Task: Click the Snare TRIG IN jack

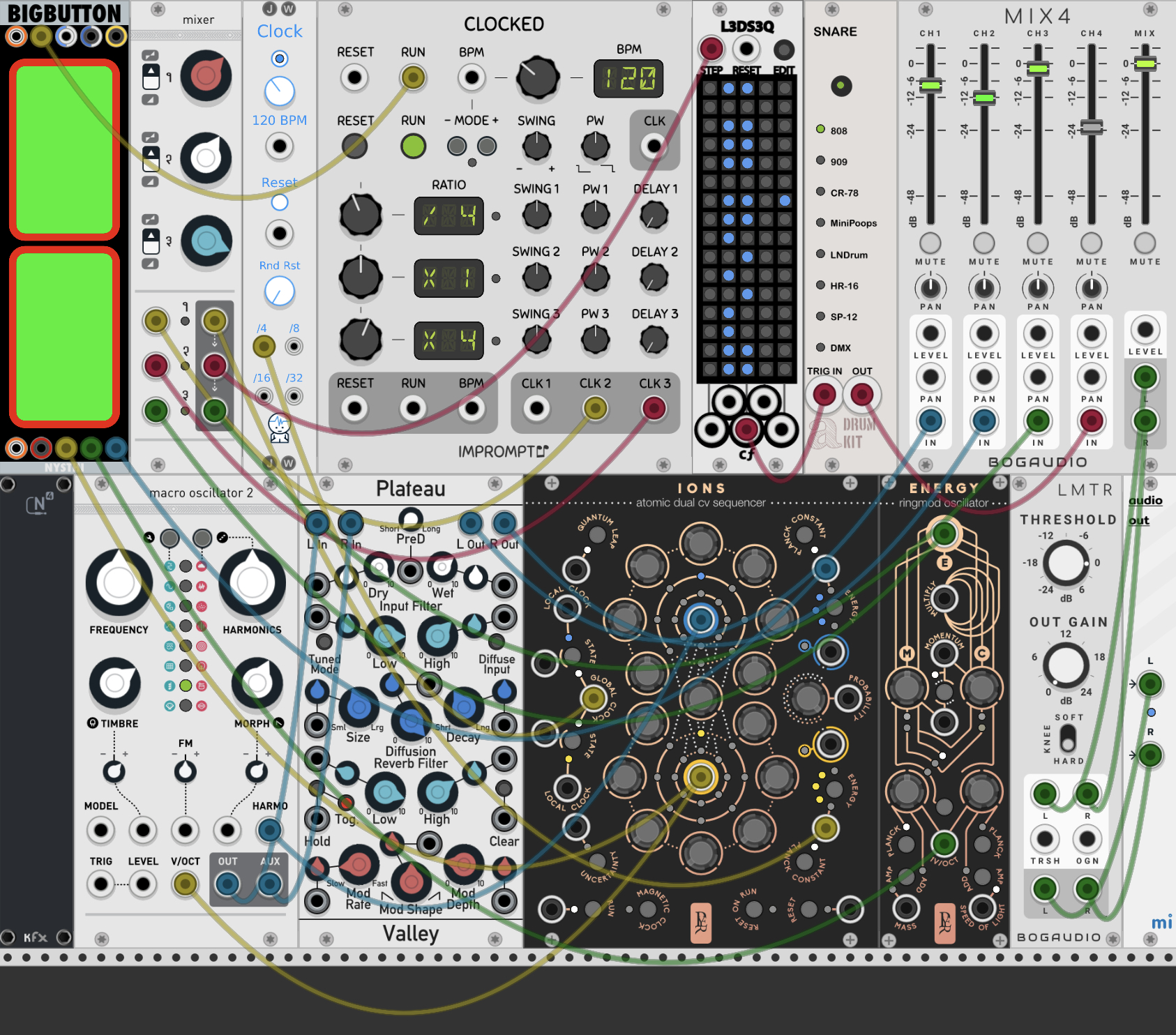Action: pyautogui.click(x=824, y=395)
